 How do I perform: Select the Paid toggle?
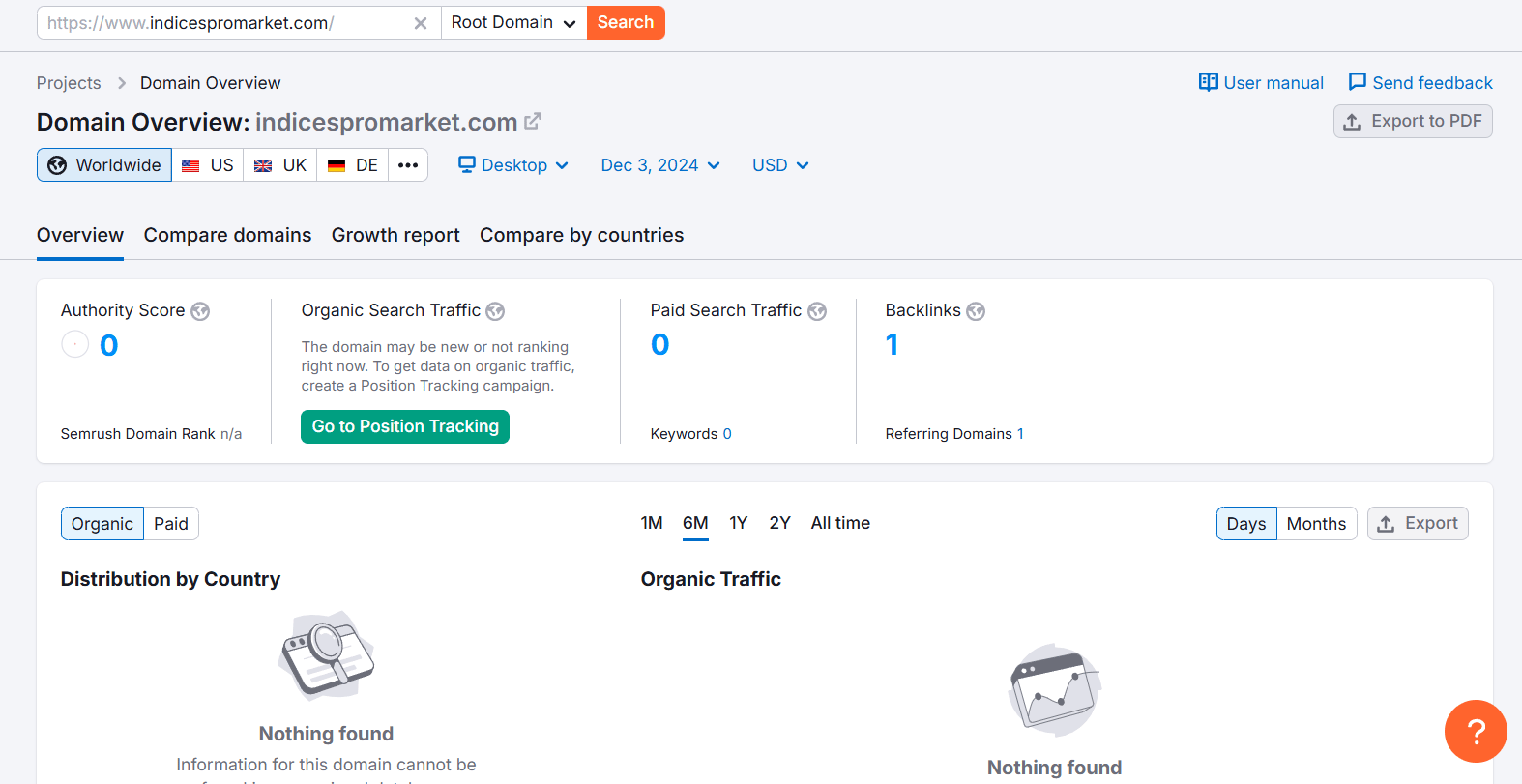click(171, 524)
